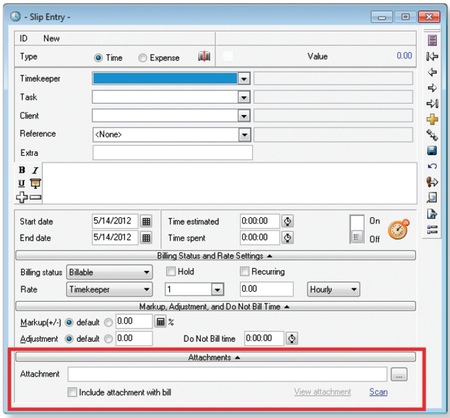Image resolution: width=450 pixels, height=418 pixels.
Task: Check the Recurring checkbox
Action: pyautogui.click(x=244, y=271)
